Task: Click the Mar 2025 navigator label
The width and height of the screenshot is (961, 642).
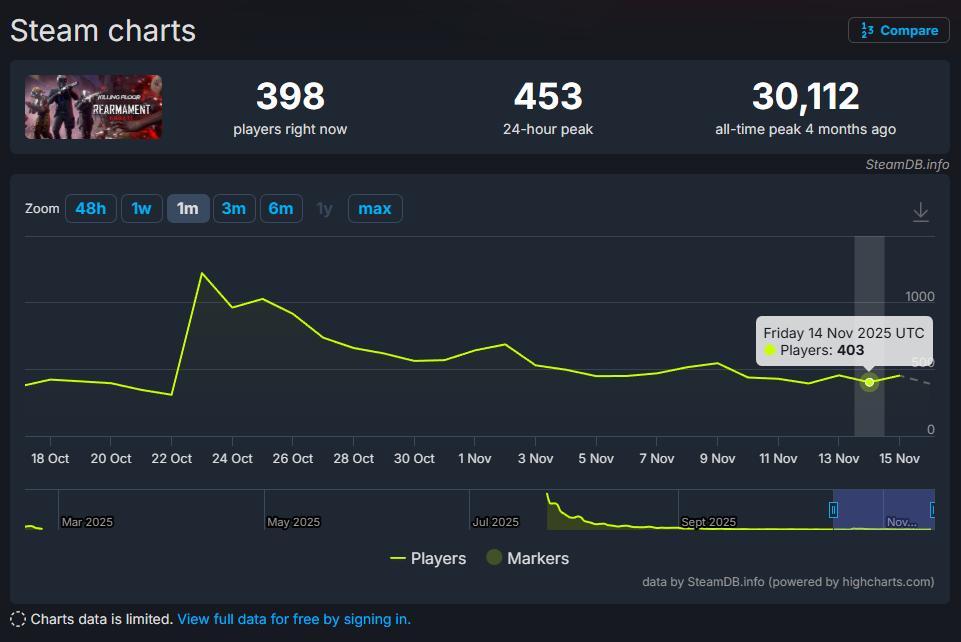Action: click(x=87, y=522)
